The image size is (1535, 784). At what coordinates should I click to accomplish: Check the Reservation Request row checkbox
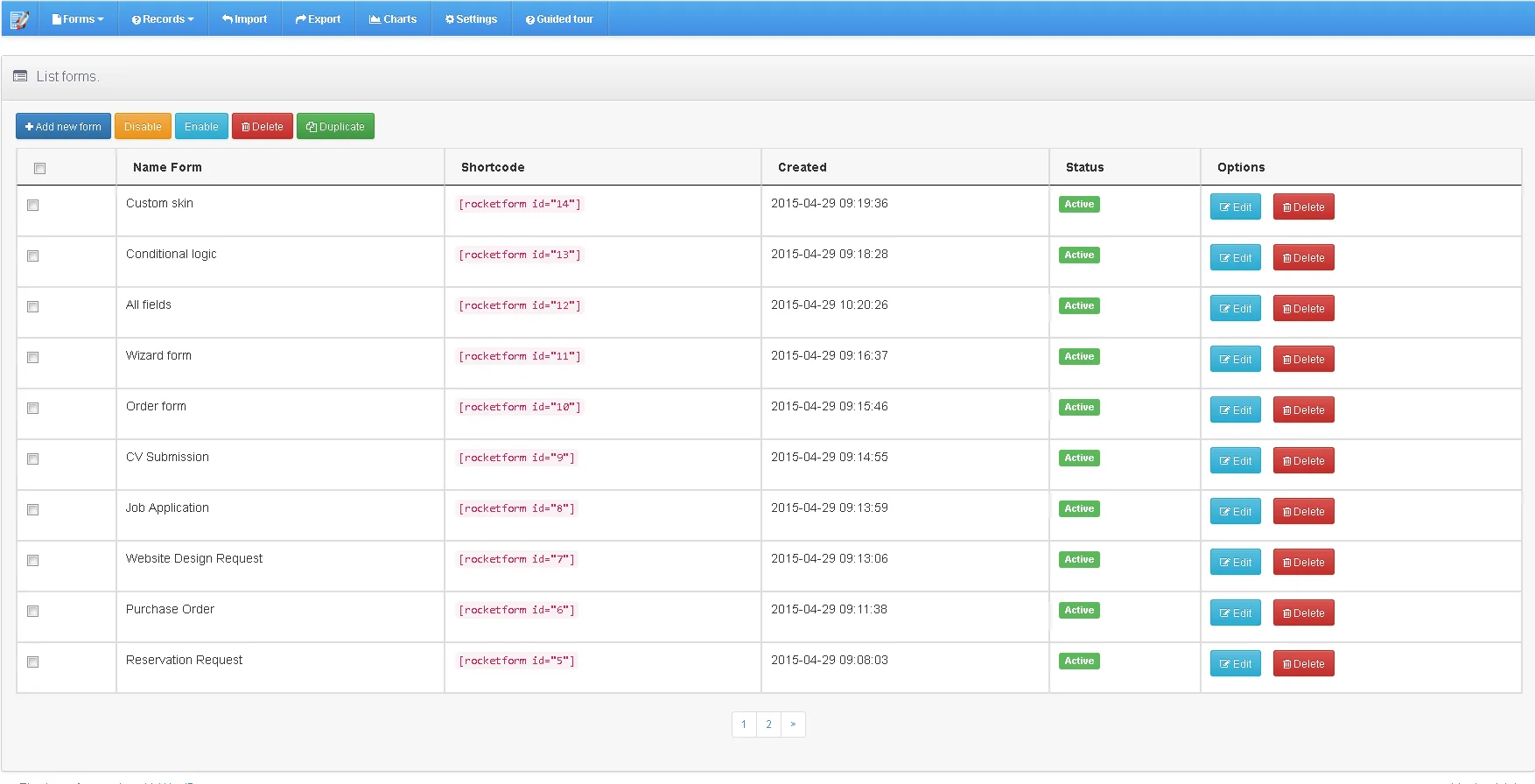click(33, 661)
